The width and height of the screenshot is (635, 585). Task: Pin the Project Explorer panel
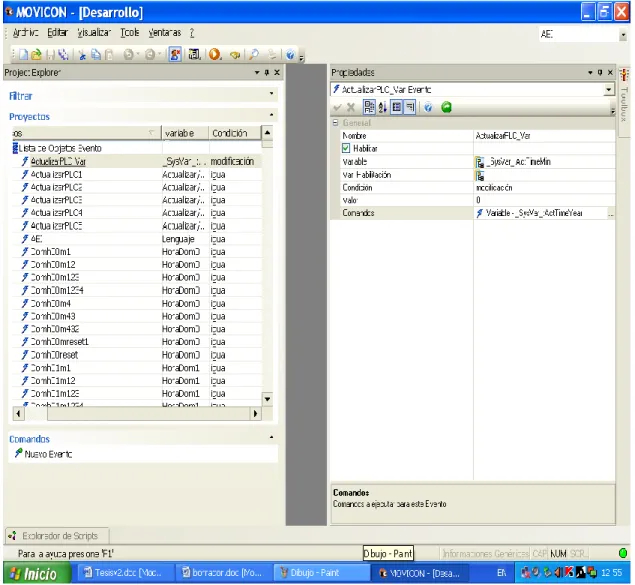point(267,72)
